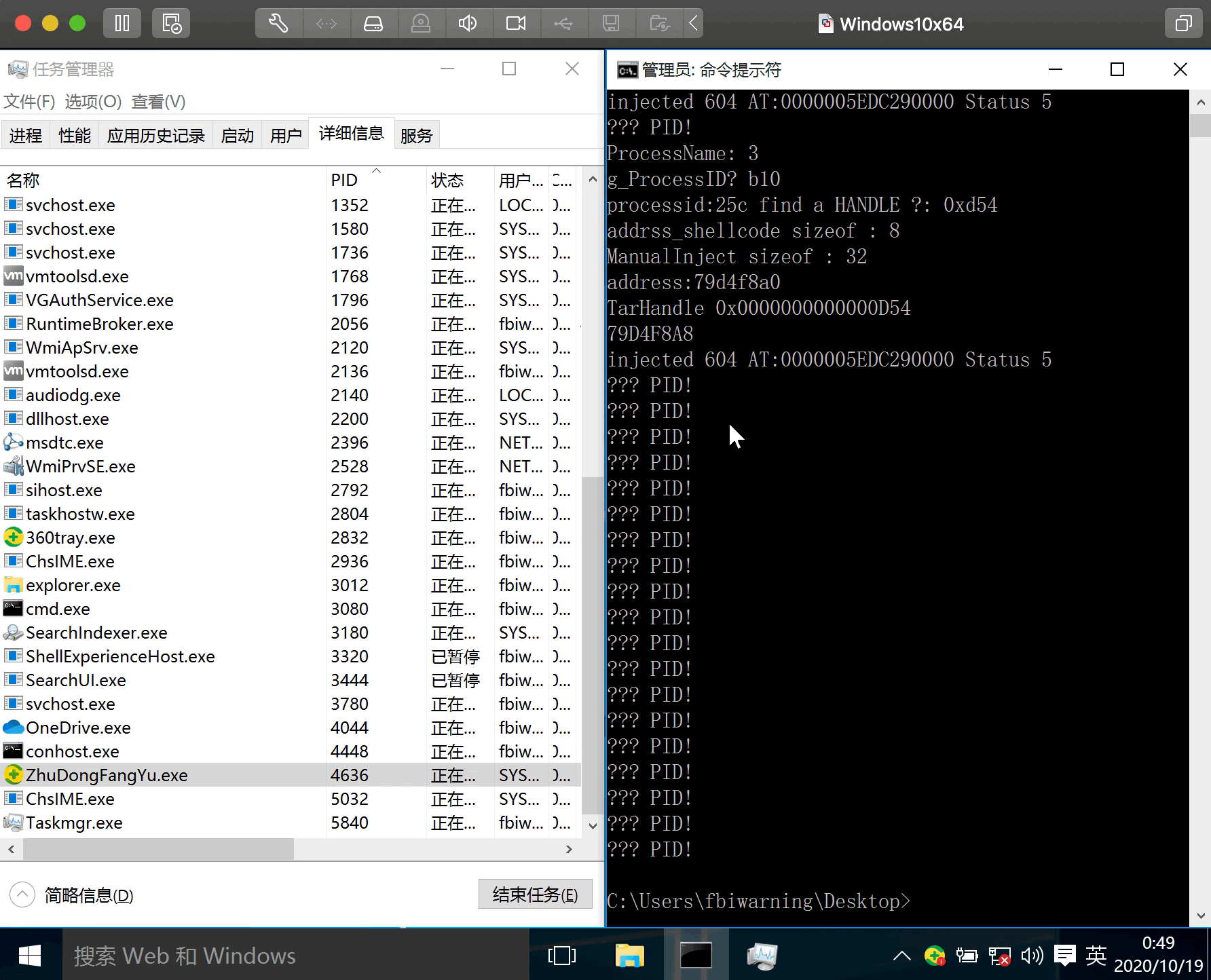
Task: Select ShellExperienceHost.exe process row
Action: tap(291, 656)
